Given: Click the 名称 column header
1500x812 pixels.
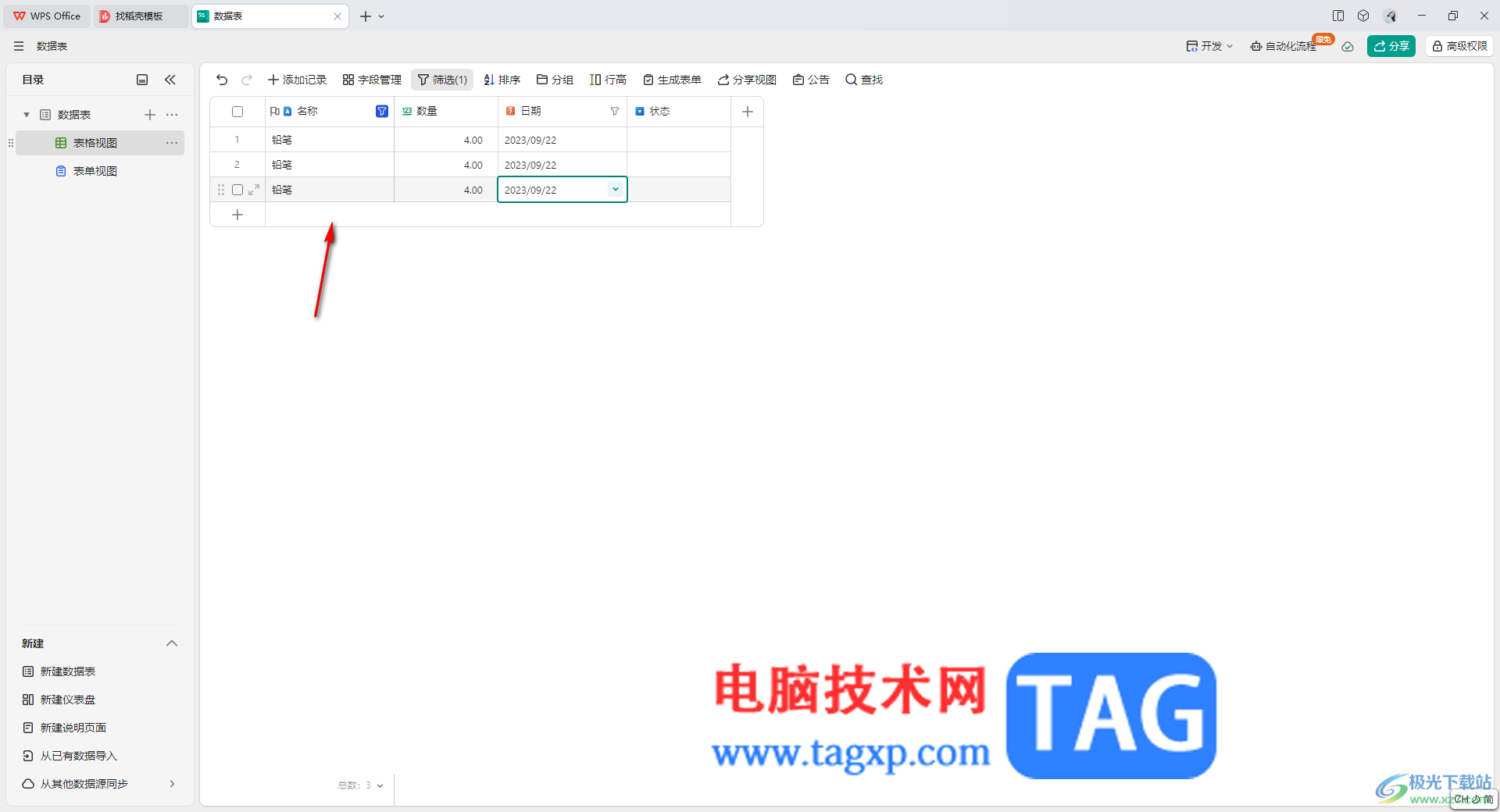Looking at the screenshot, I should [330, 112].
